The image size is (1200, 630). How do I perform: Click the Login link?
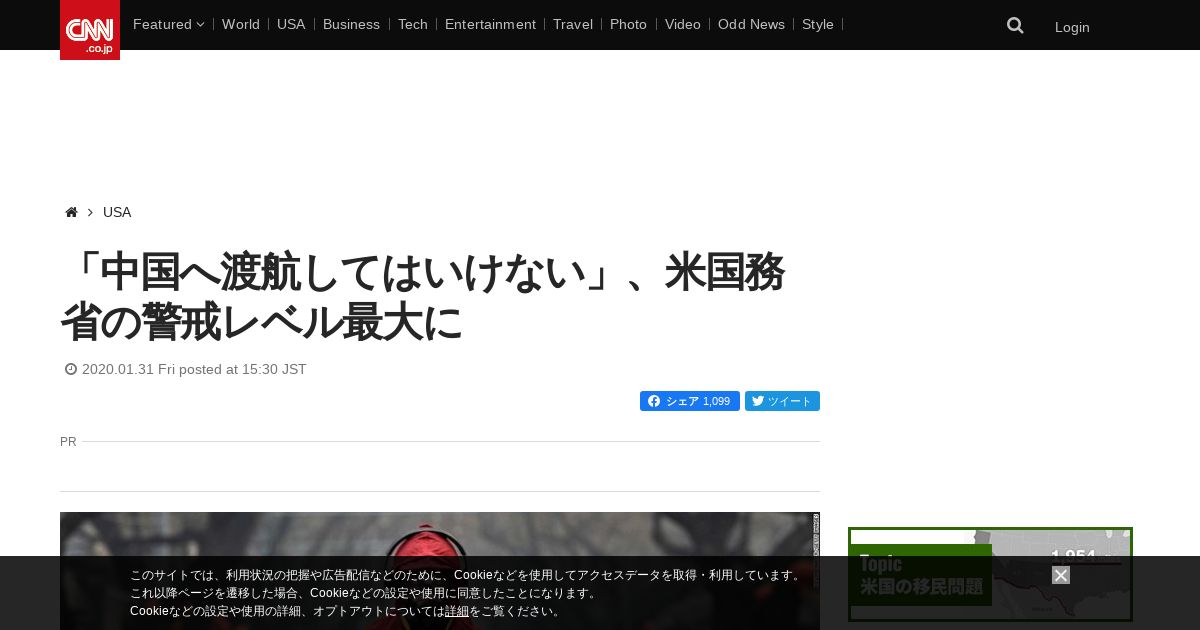1072,27
